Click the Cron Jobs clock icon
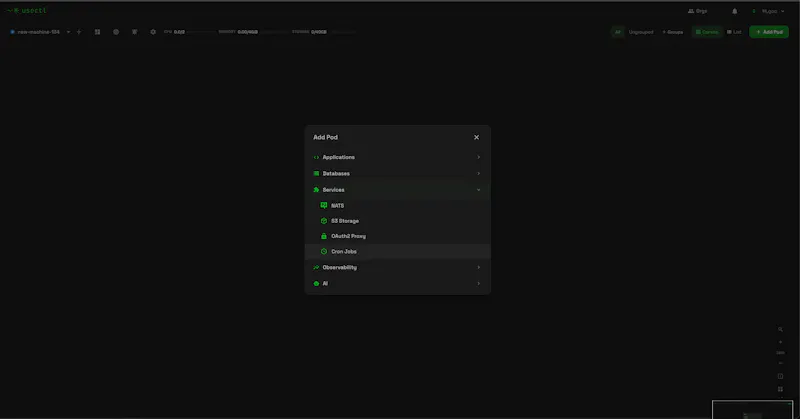Viewport: 800px width, 419px height. coord(323,252)
